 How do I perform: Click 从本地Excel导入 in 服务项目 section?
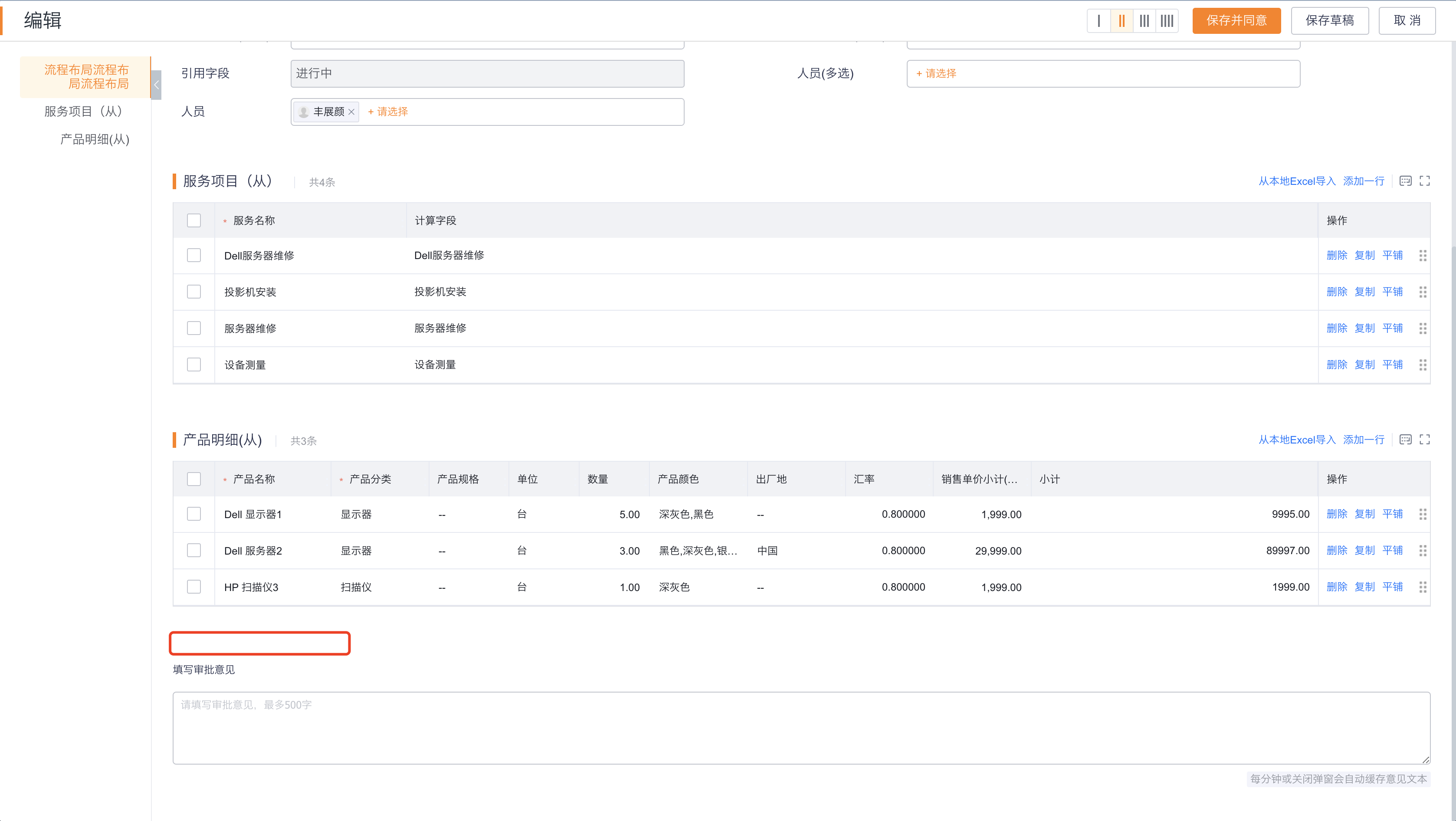(x=1297, y=181)
